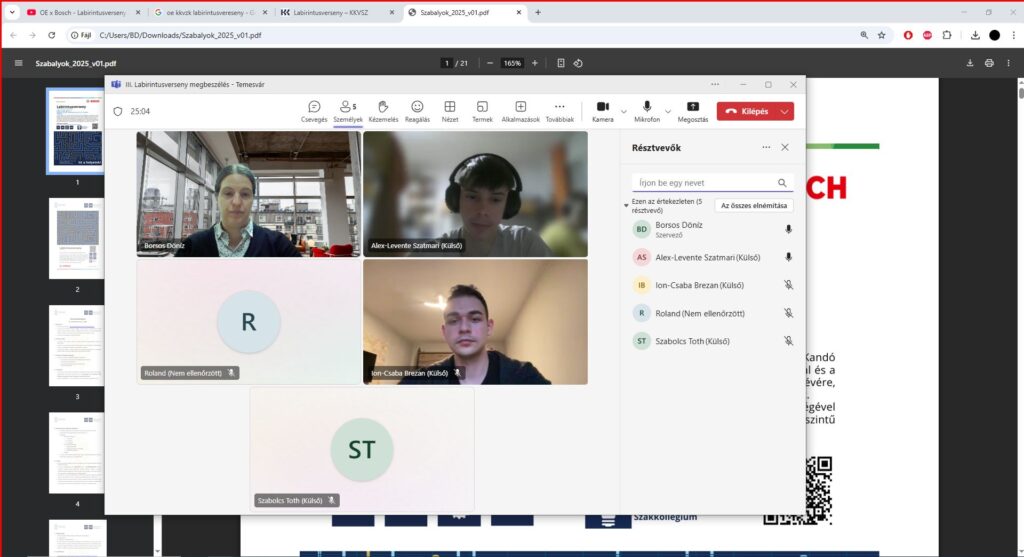Open the dropdown arrow beside Kilépés
Image resolution: width=1024 pixels, height=557 pixels.
[785, 111]
